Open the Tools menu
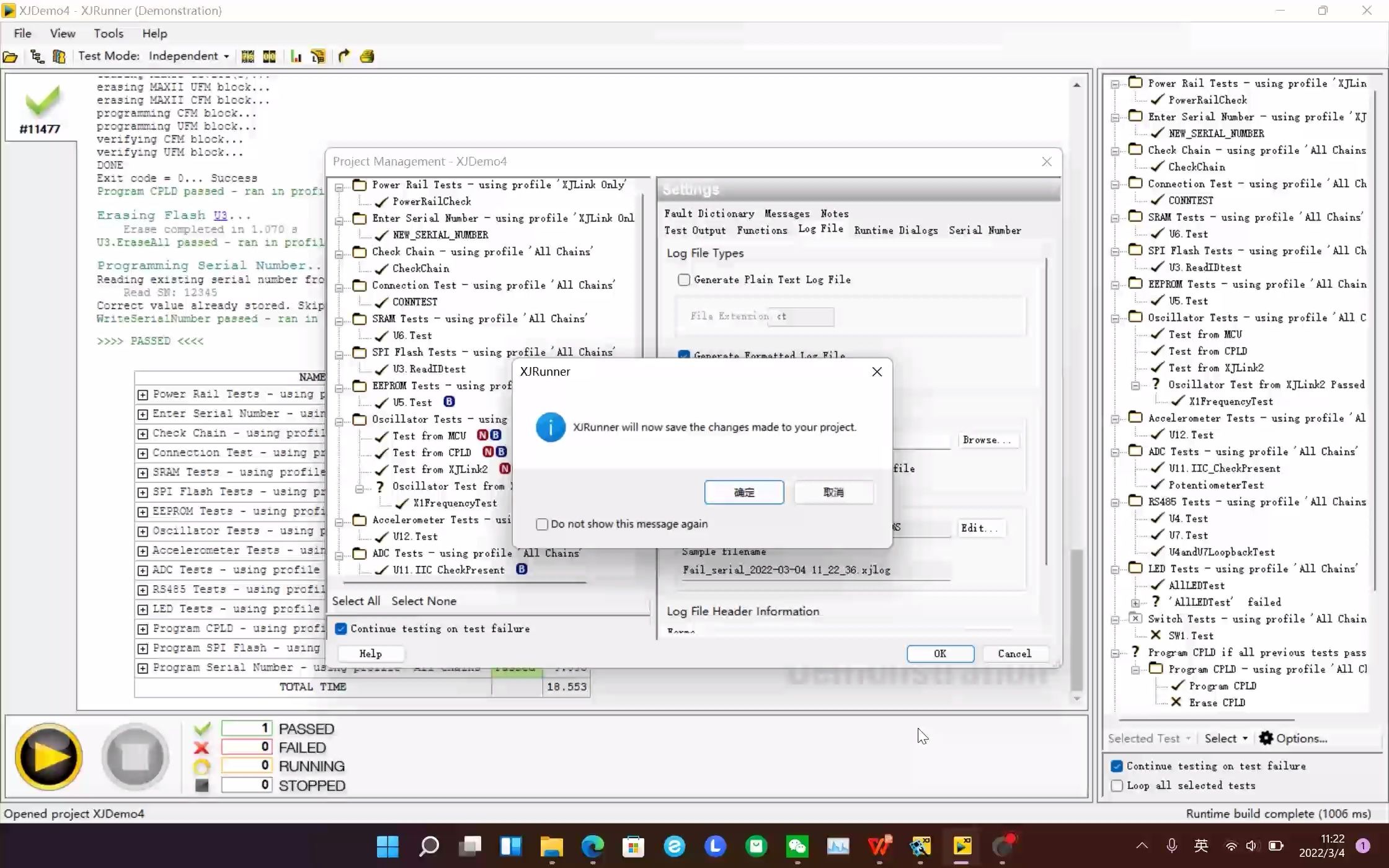 tap(109, 33)
